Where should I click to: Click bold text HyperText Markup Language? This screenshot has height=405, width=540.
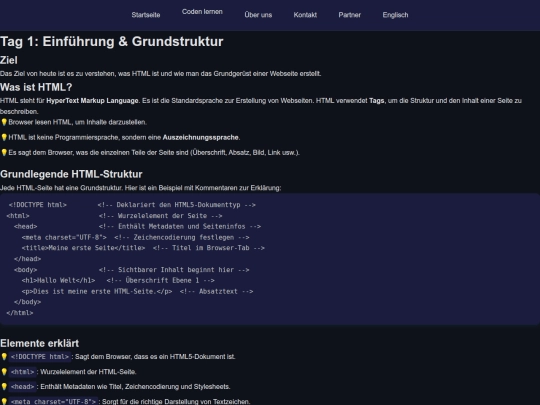point(92,101)
